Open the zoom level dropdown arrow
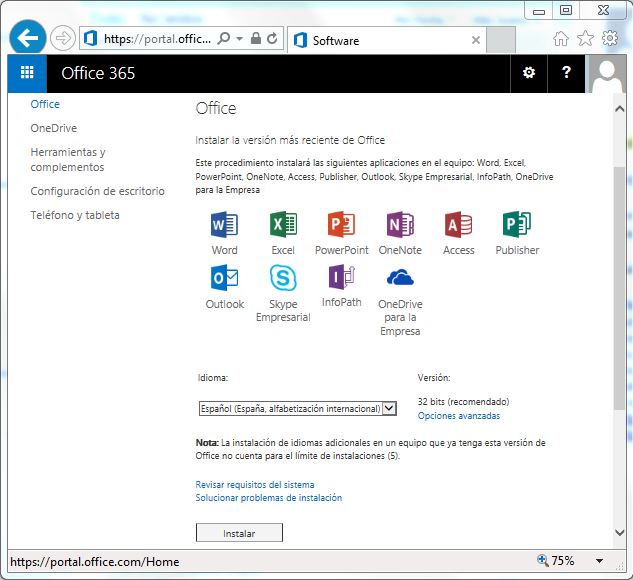Image resolution: width=633 pixels, height=580 pixels. point(599,561)
